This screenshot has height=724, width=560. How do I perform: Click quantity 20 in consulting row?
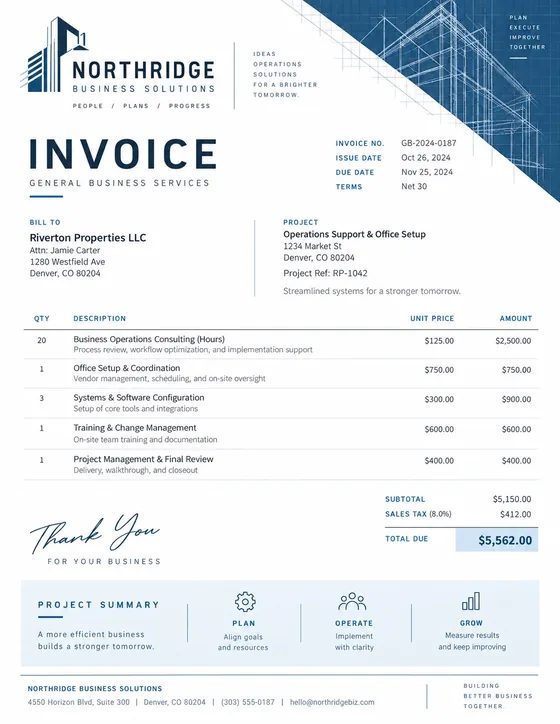pos(42,340)
